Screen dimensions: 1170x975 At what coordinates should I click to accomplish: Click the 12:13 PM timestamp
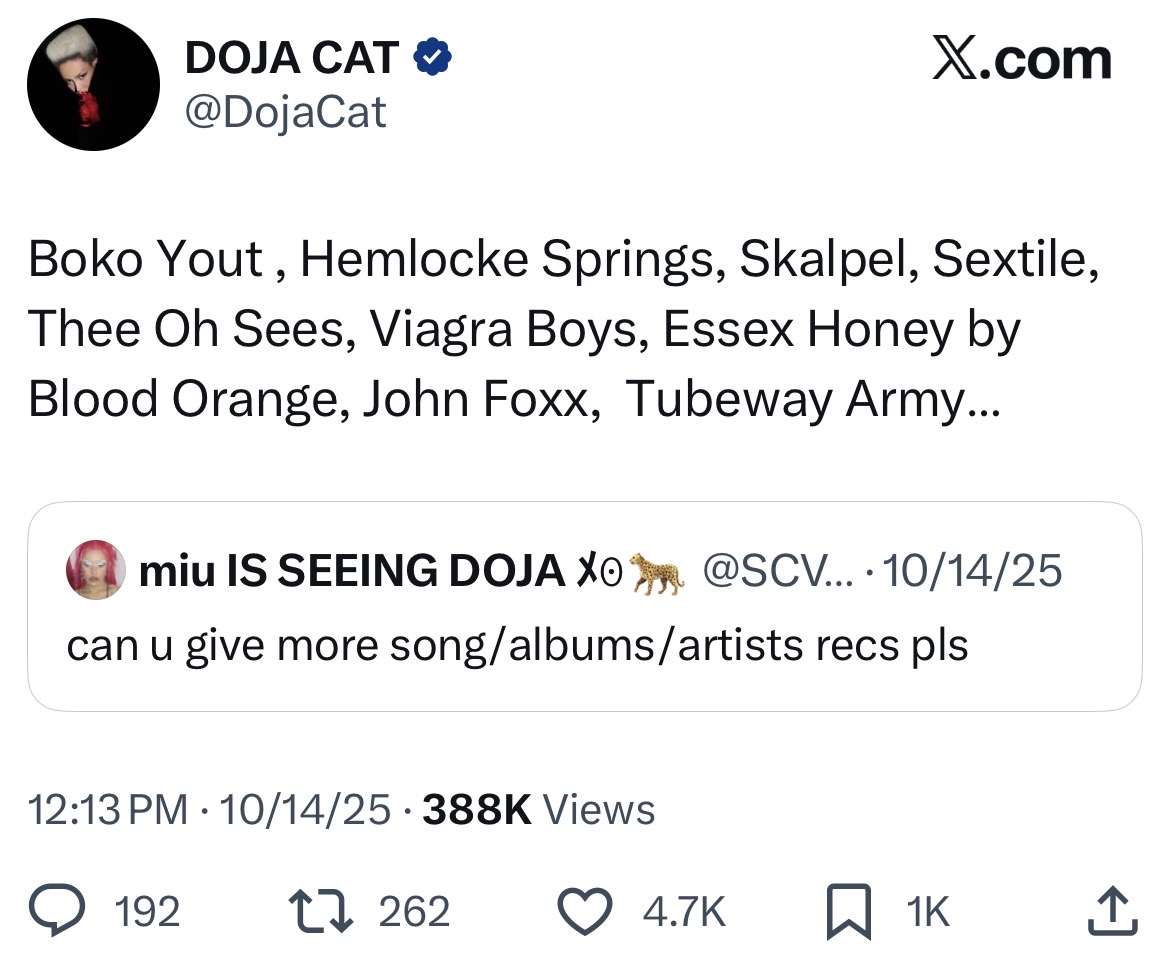[x=108, y=809]
